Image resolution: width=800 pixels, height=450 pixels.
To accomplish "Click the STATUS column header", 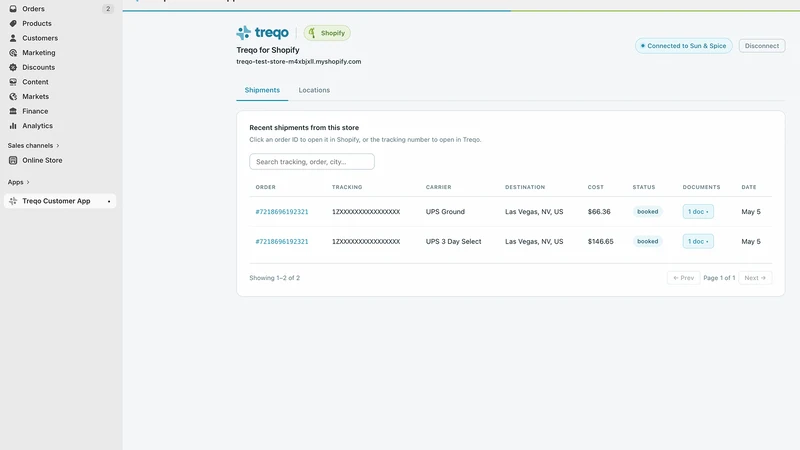I will click(644, 187).
